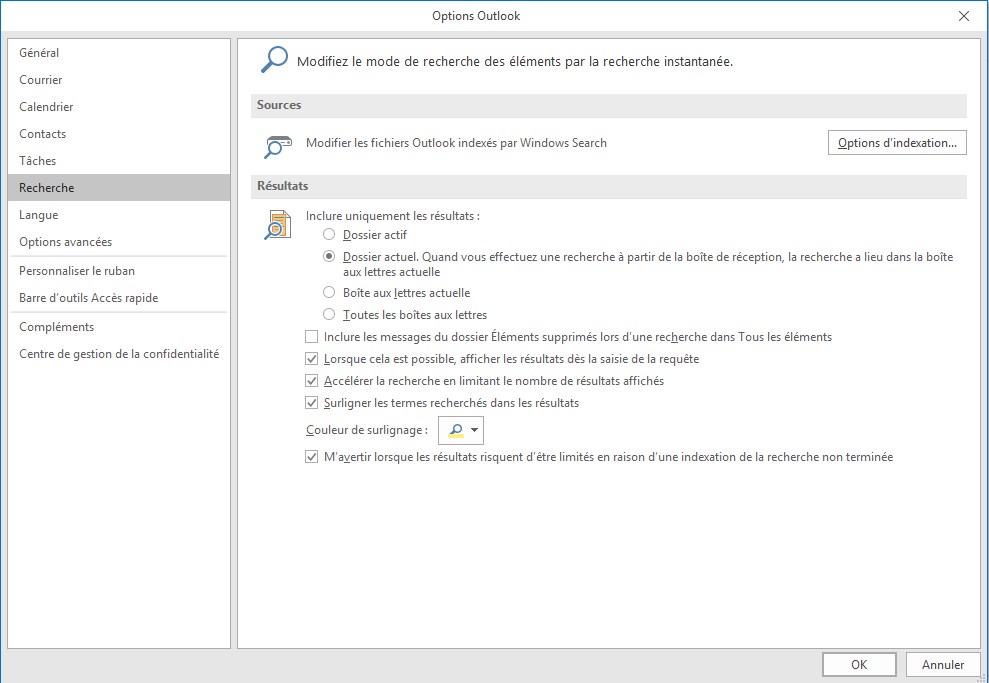Open Centre de gestion de la confidentialité
This screenshot has height=683, width=989.
coord(119,354)
